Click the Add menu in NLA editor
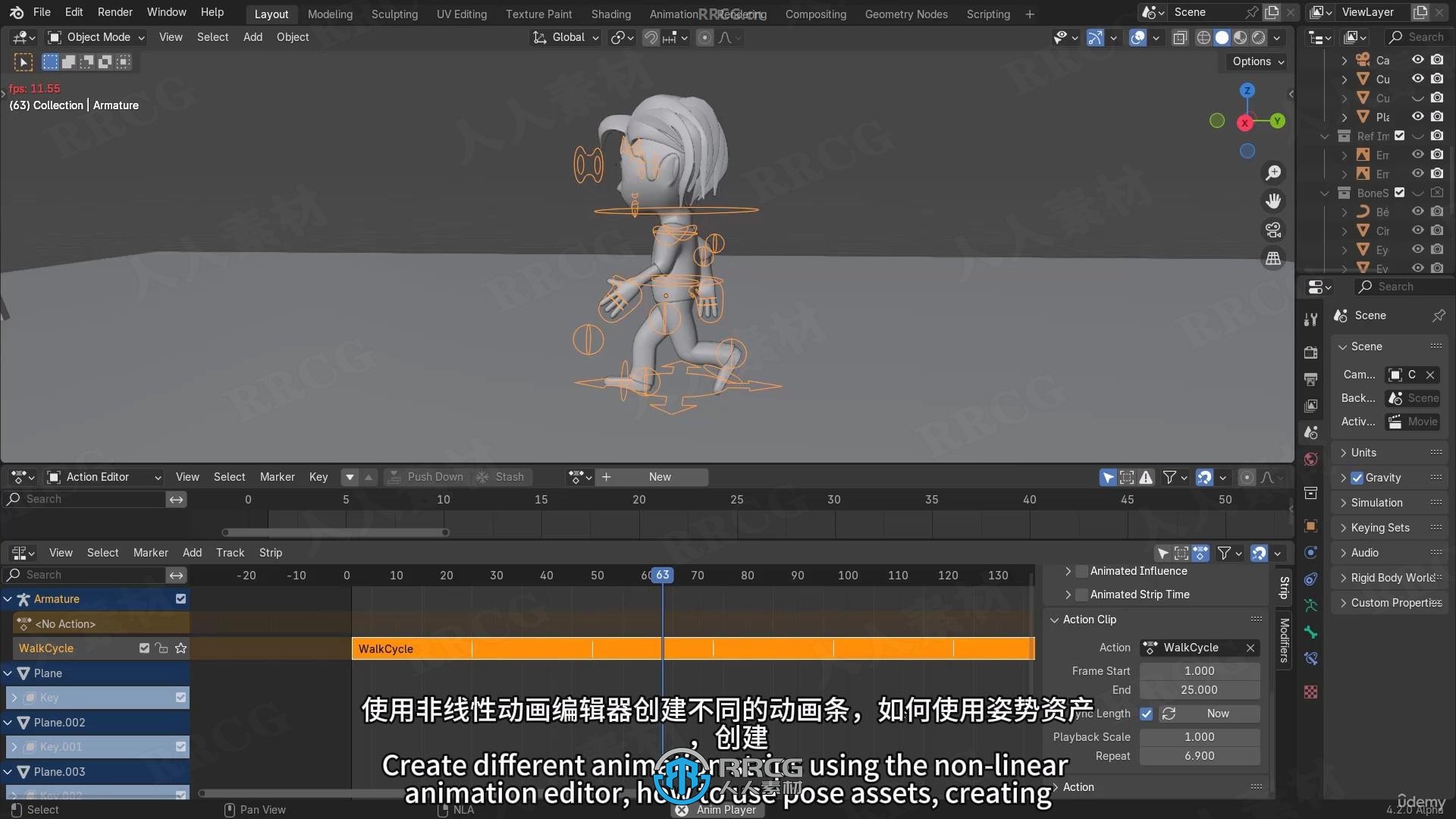The width and height of the screenshot is (1456, 819). 191,553
